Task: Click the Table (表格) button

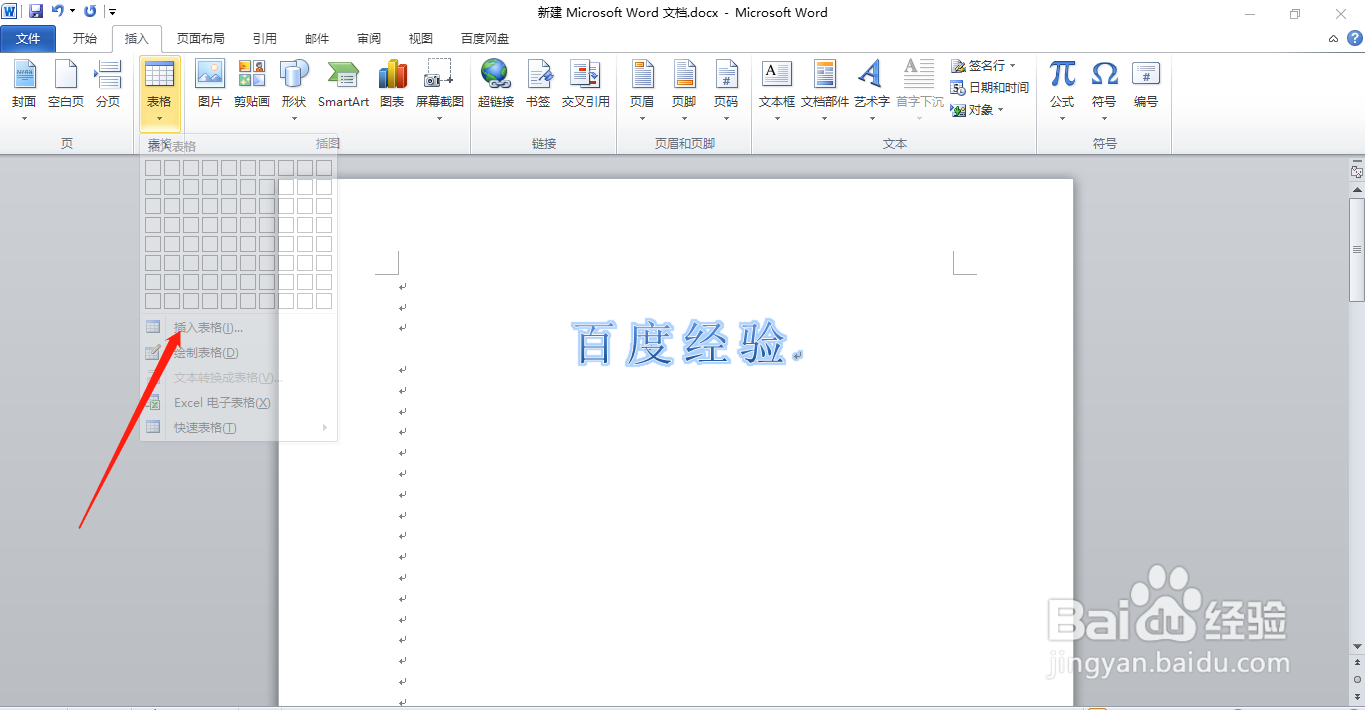Action: (159, 92)
